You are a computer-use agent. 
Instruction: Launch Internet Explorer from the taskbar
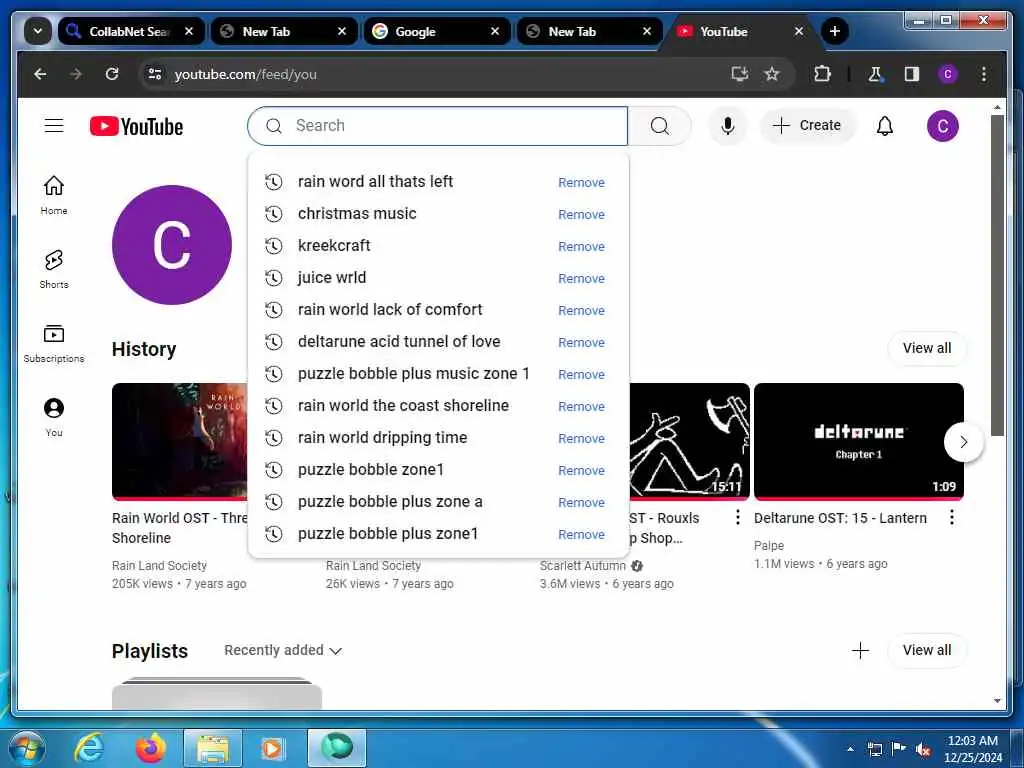point(89,748)
